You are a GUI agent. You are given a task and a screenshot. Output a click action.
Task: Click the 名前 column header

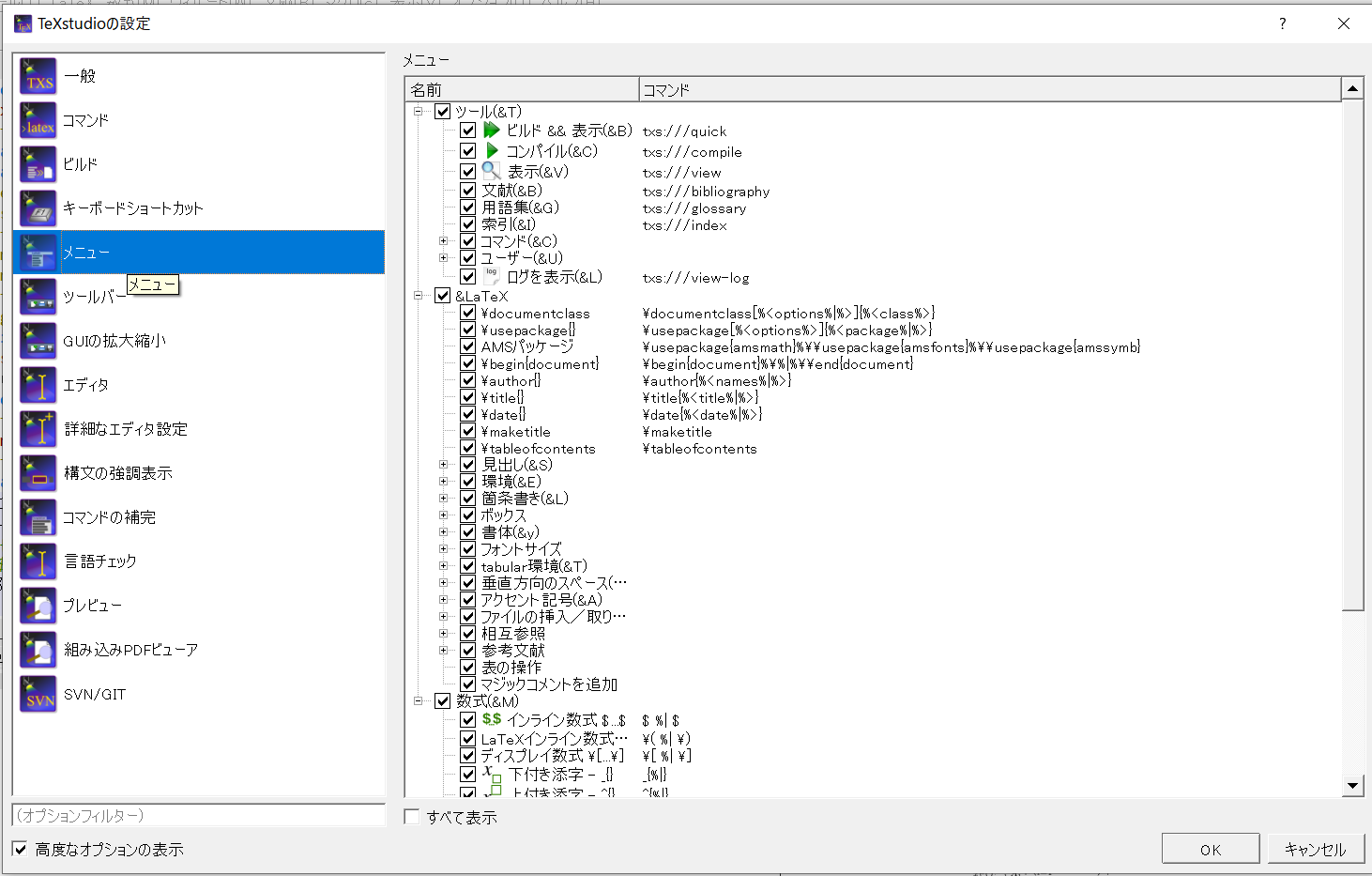522,89
